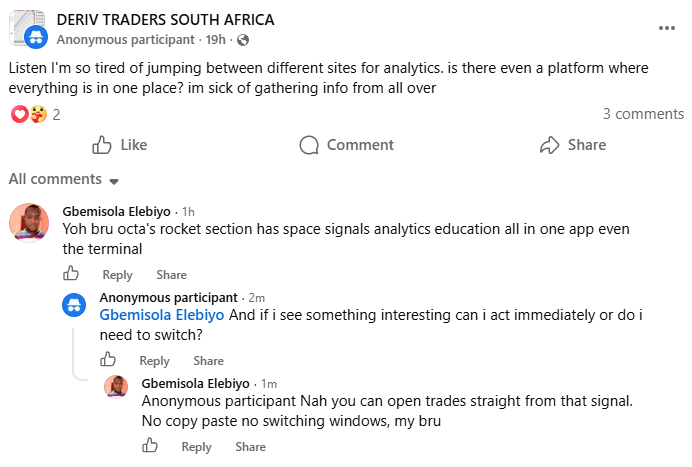The image size is (692, 467).
Task: Like Gbemisola's first comment with thumbs-up icon
Action: click(71, 273)
